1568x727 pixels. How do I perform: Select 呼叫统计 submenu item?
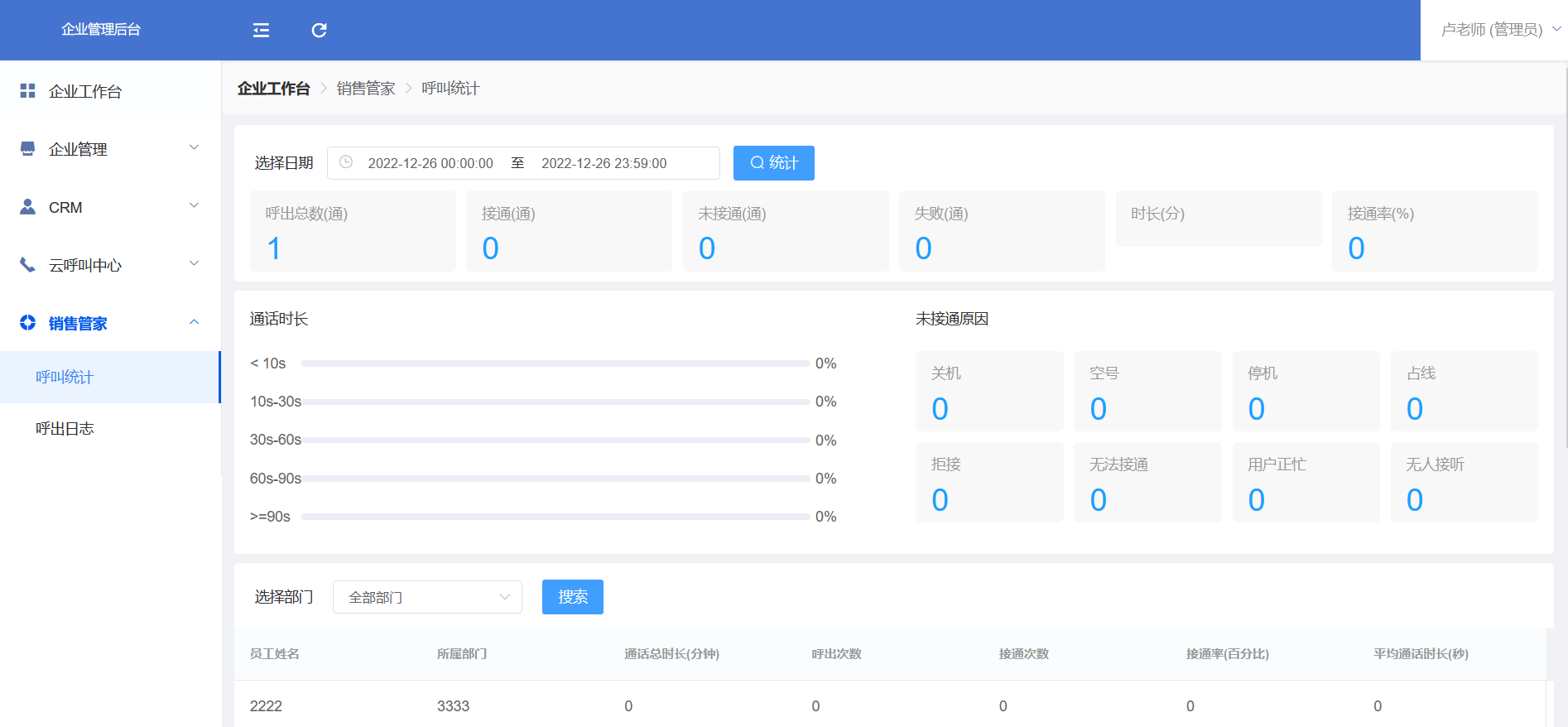click(x=110, y=377)
